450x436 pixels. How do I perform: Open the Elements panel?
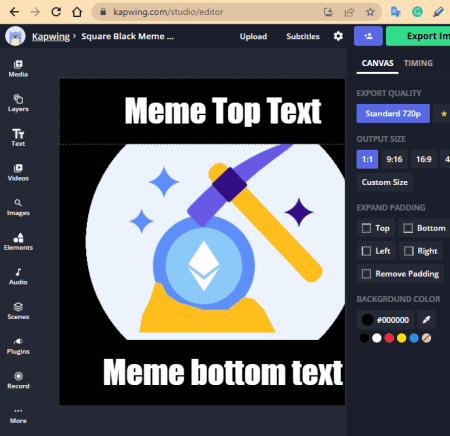coord(18,242)
